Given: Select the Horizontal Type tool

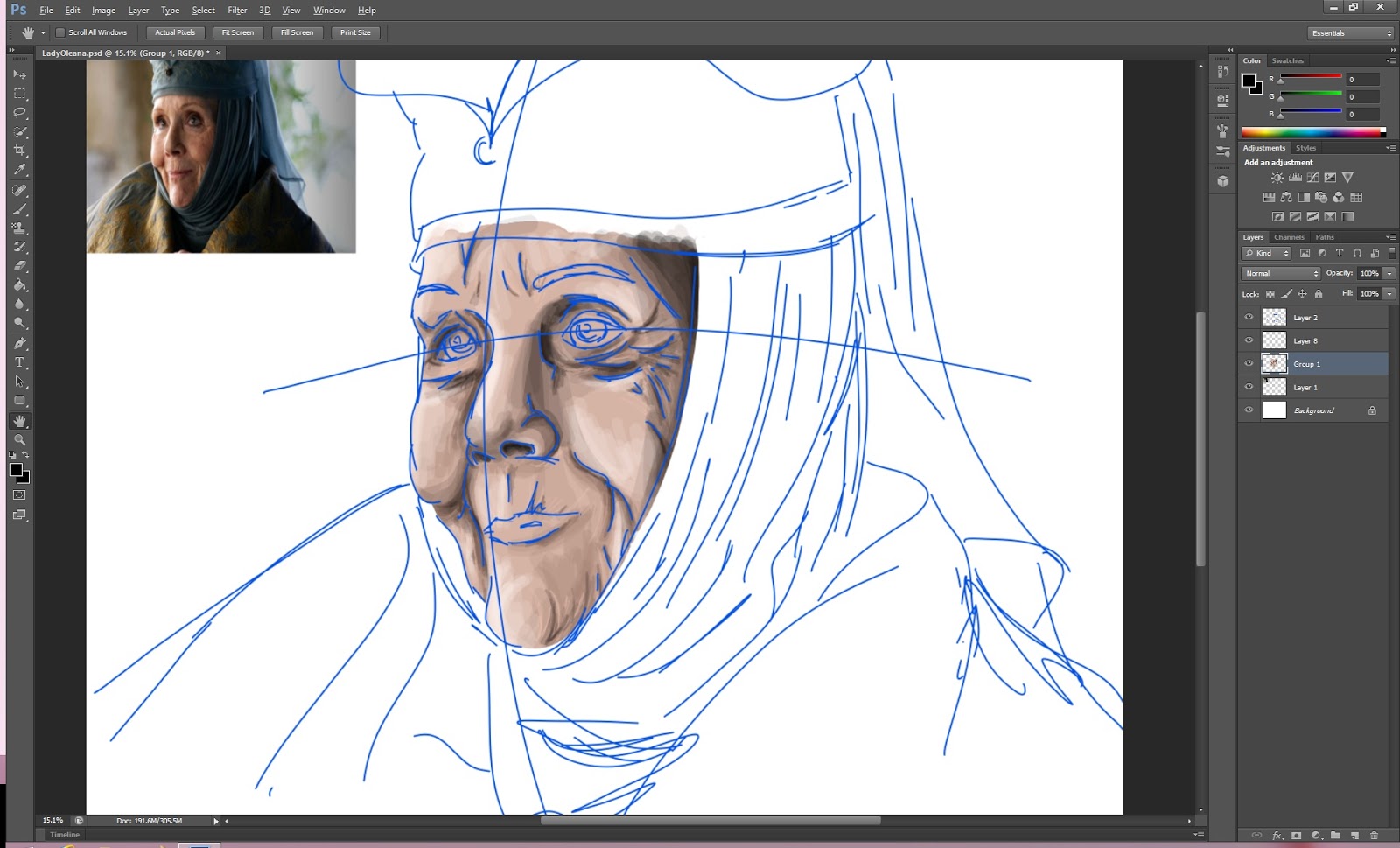Looking at the screenshot, I should pos(20,363).
